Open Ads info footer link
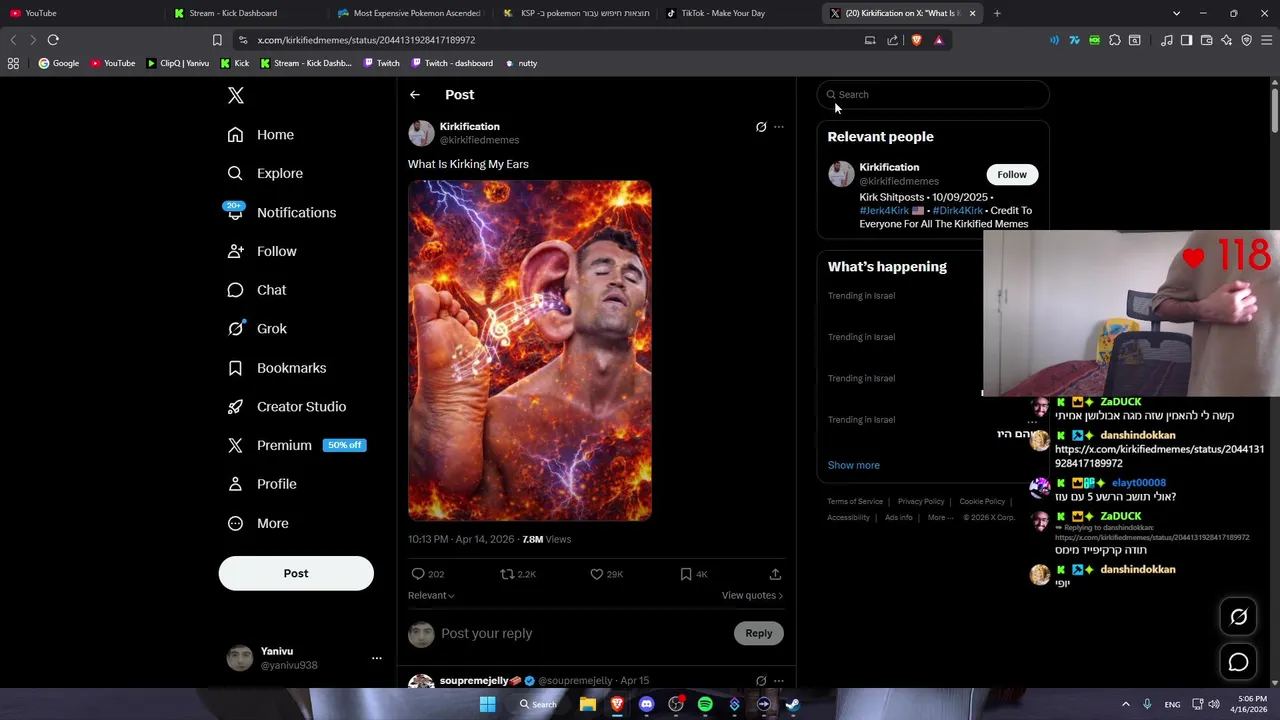 pyautogui.click(x=898, y=518)
